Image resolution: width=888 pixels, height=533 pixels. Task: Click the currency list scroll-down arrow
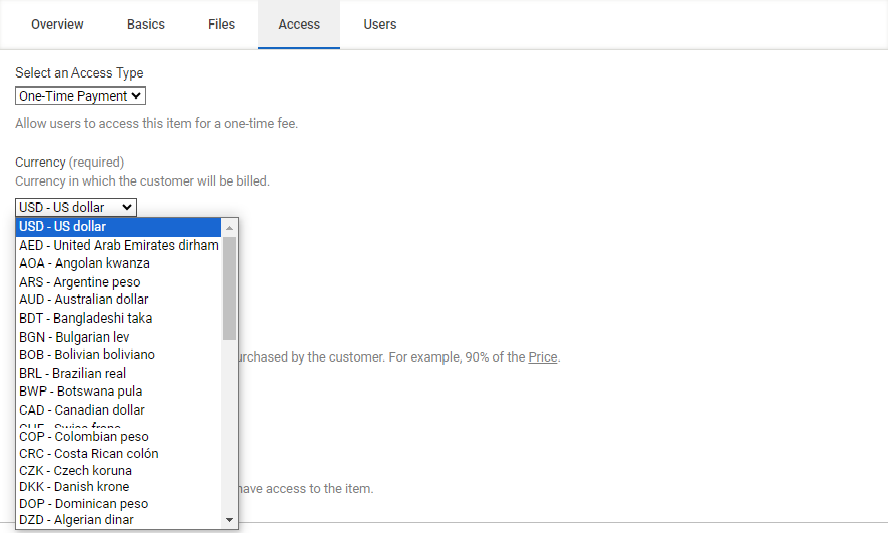229,520
